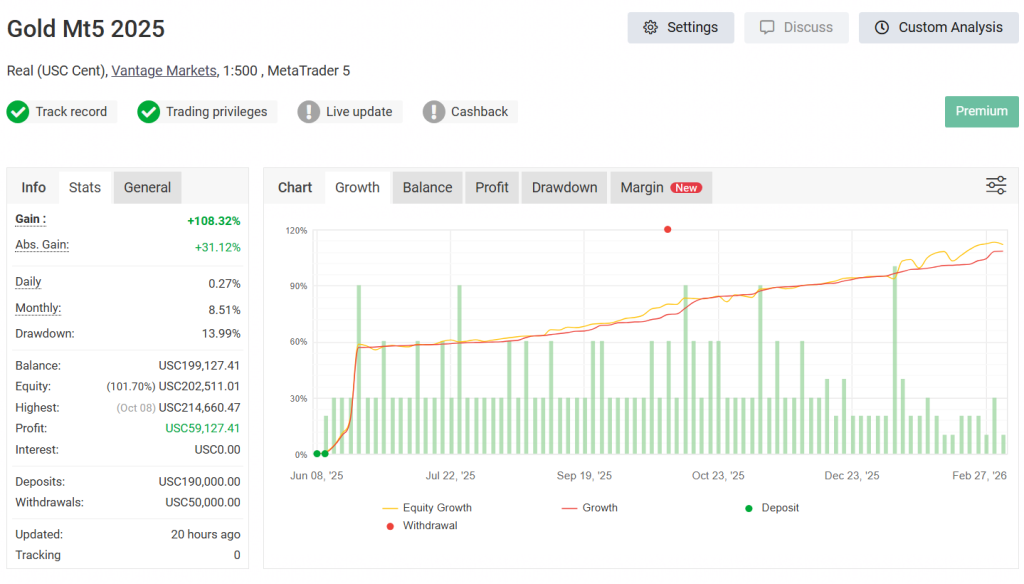Viewport: 1024px width, 584px height.
Task: Click the Trading privileges green checkmark icon
Action: point(149,112)
